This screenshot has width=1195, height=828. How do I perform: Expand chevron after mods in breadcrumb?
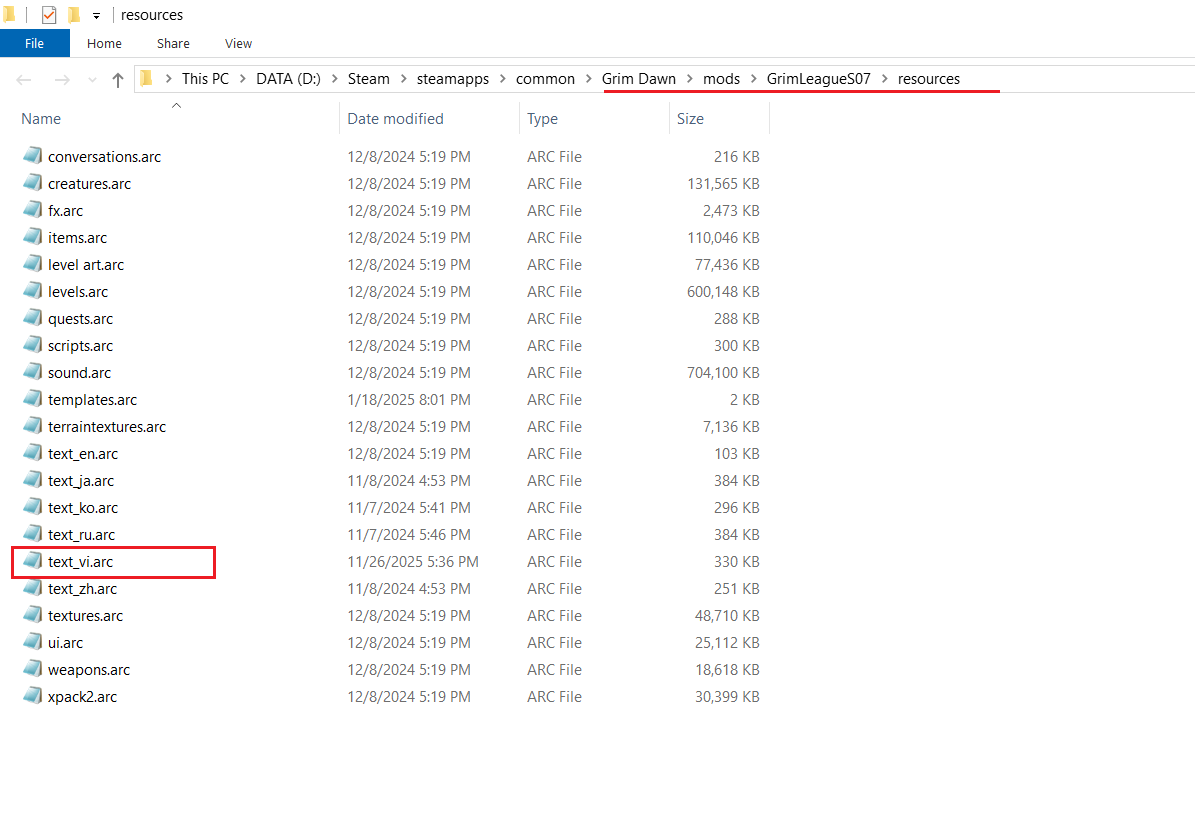pyautogui.click(x=753, y=79)
